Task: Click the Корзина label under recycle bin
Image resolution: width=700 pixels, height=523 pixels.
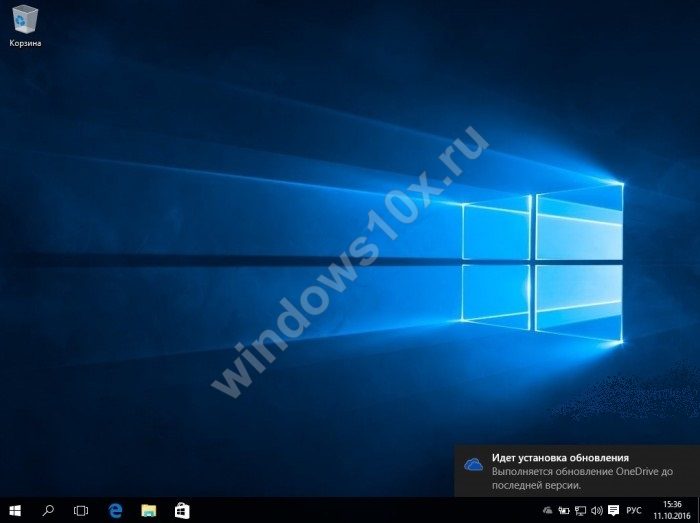Action: click(25, 44)
